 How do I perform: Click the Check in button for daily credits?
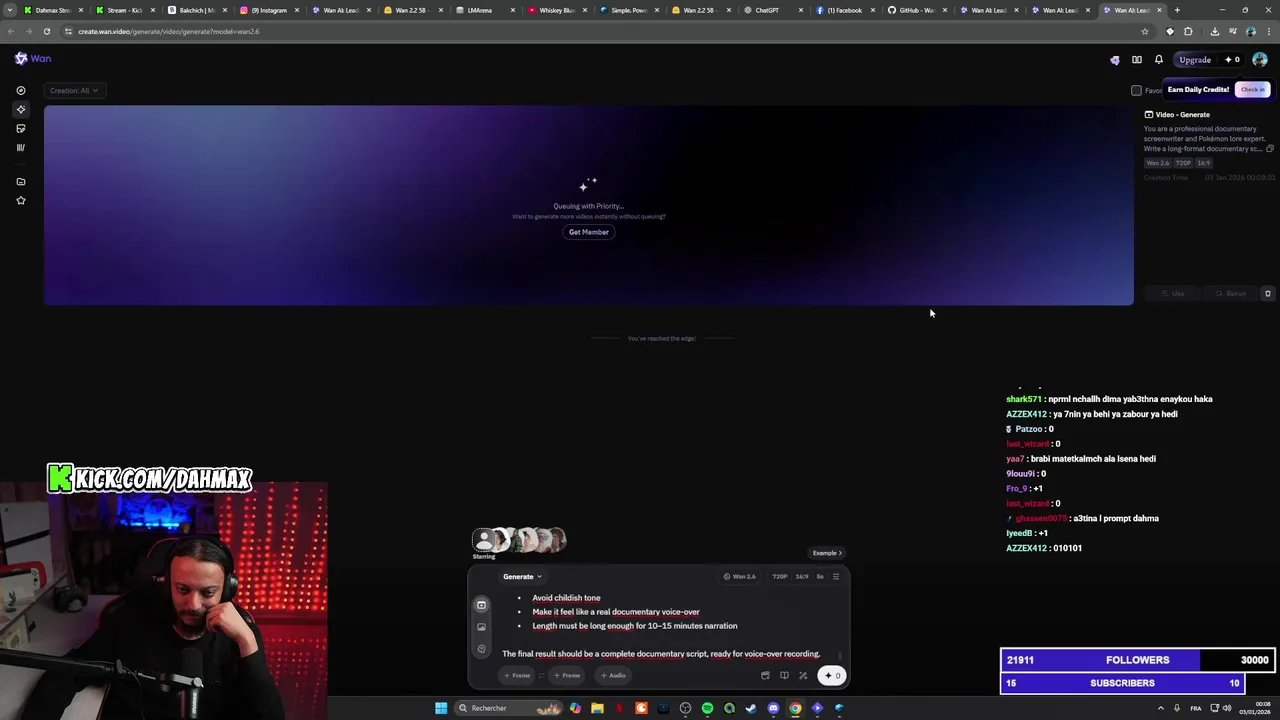point(1253,90)
